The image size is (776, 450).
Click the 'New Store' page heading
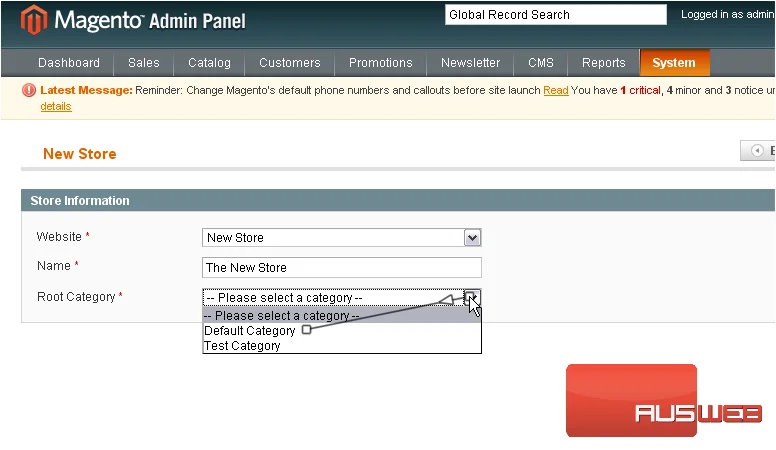point(80,154)
